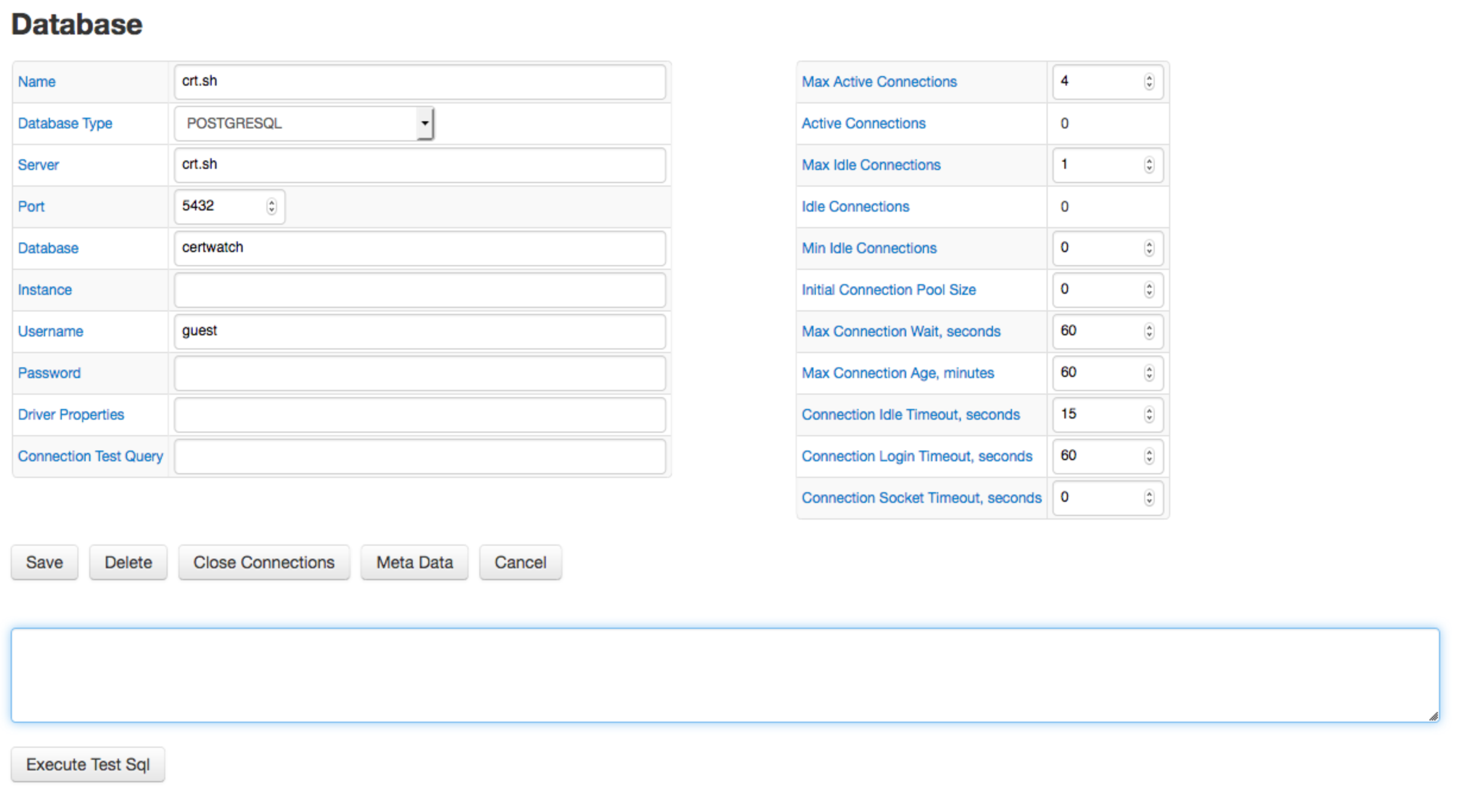Click Max Connection Wait stepper arrows

[1149, 331]
